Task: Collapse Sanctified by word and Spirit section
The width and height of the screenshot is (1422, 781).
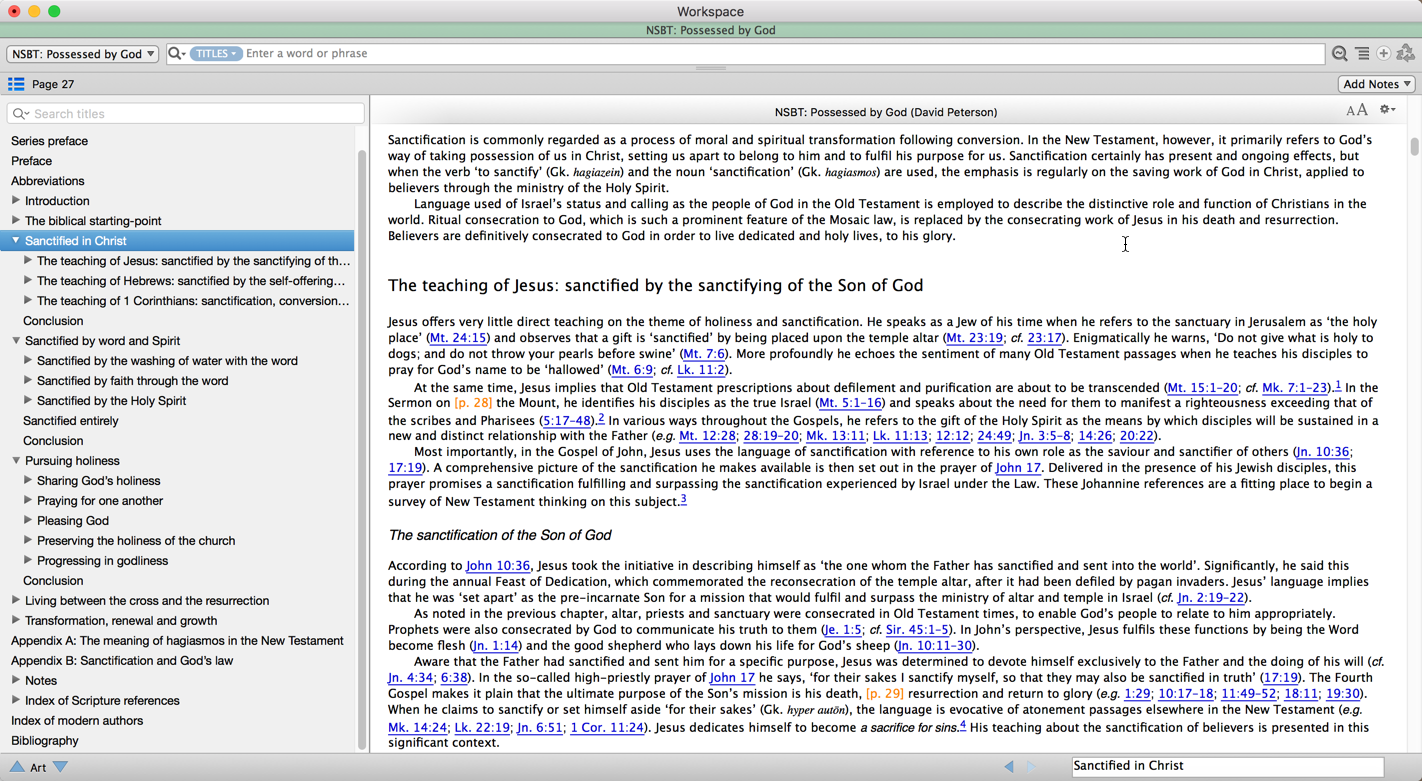Action: pyautogui.click(x=15, y=340)
